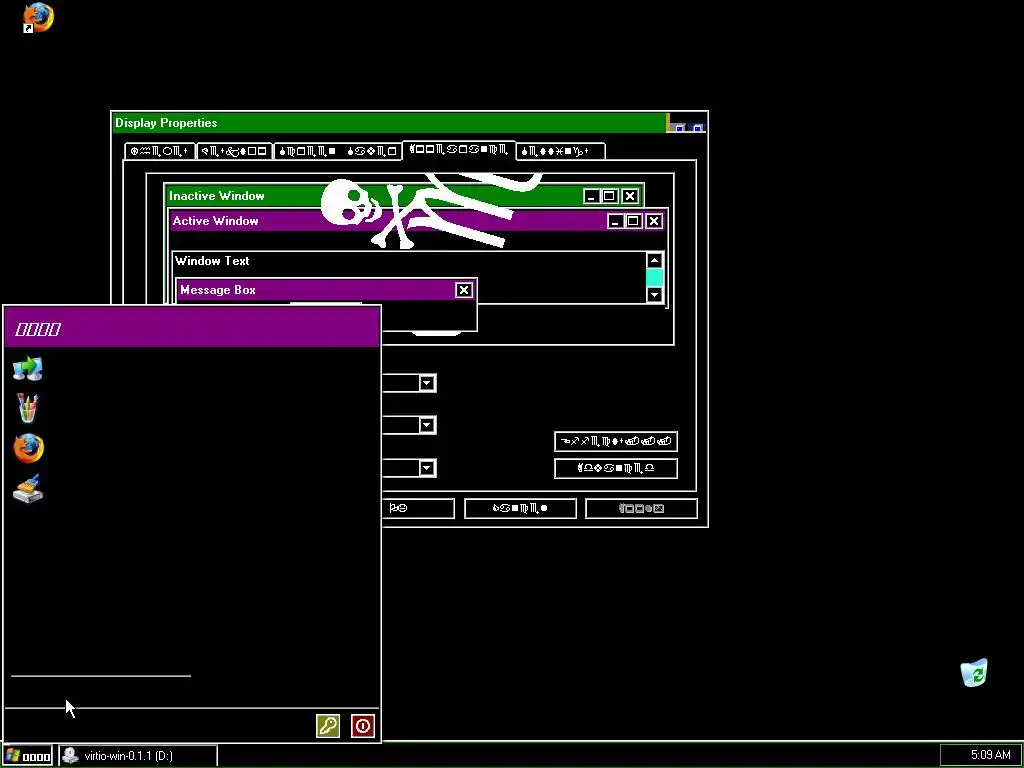
Task: Open the Color scheme dropdown arrow
Action: click(x=427, y=425)
